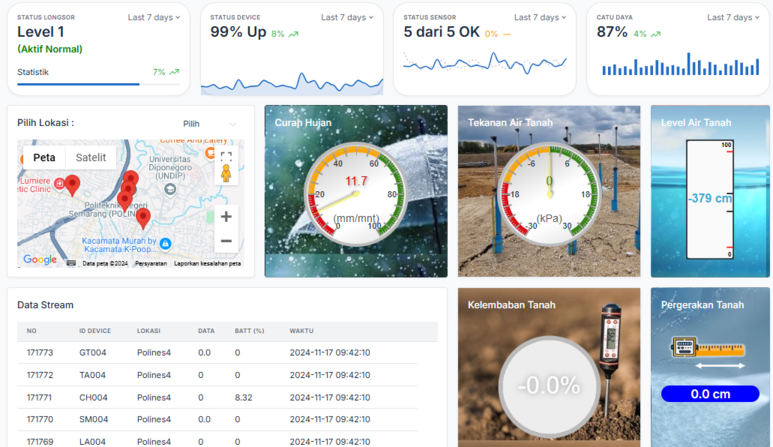The height and width of the screenshot is (447, 773).
Task: Click the Google logo on the map
Action: [x=40, y=260]
